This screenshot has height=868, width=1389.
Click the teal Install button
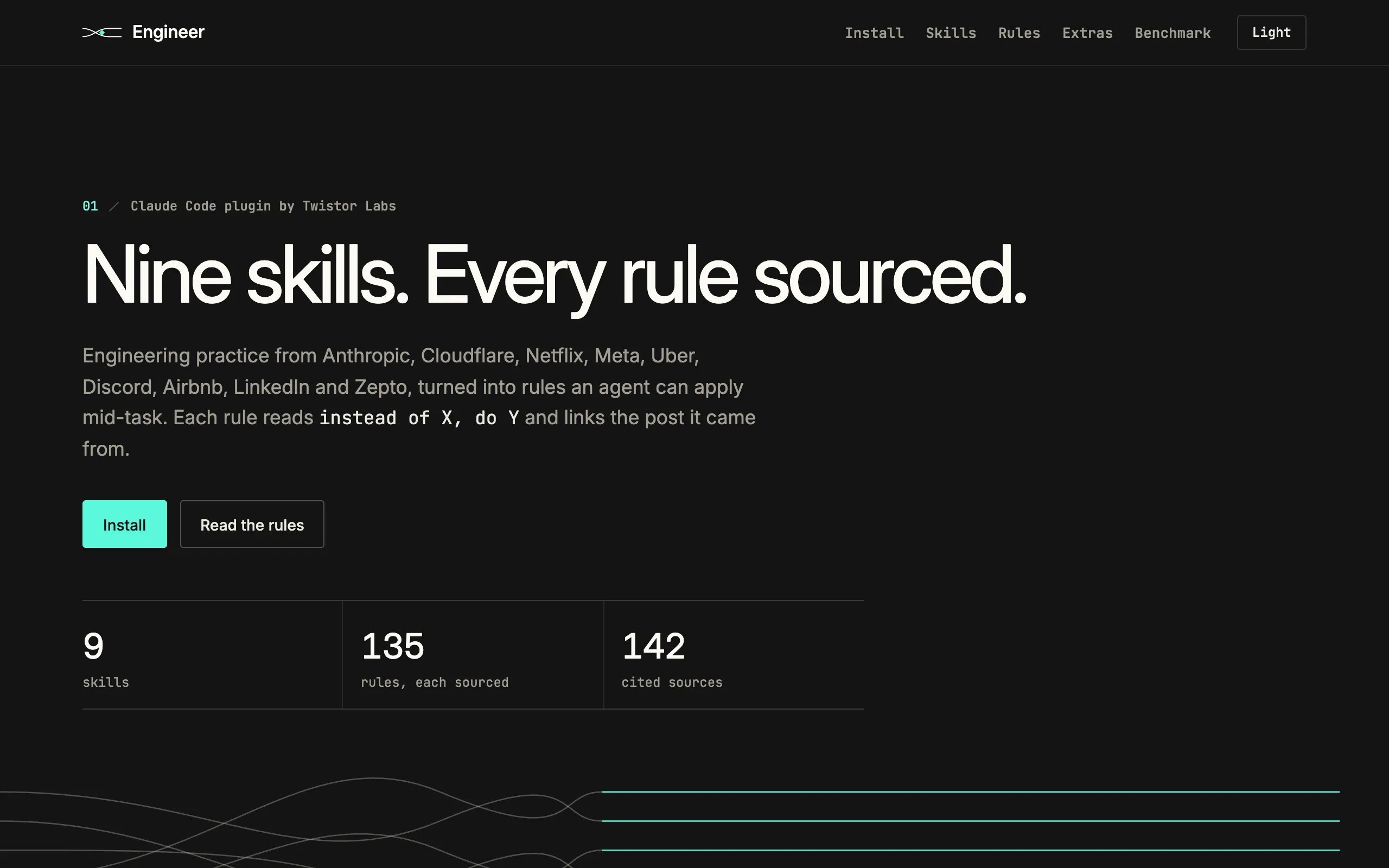[x=125, y=524]
